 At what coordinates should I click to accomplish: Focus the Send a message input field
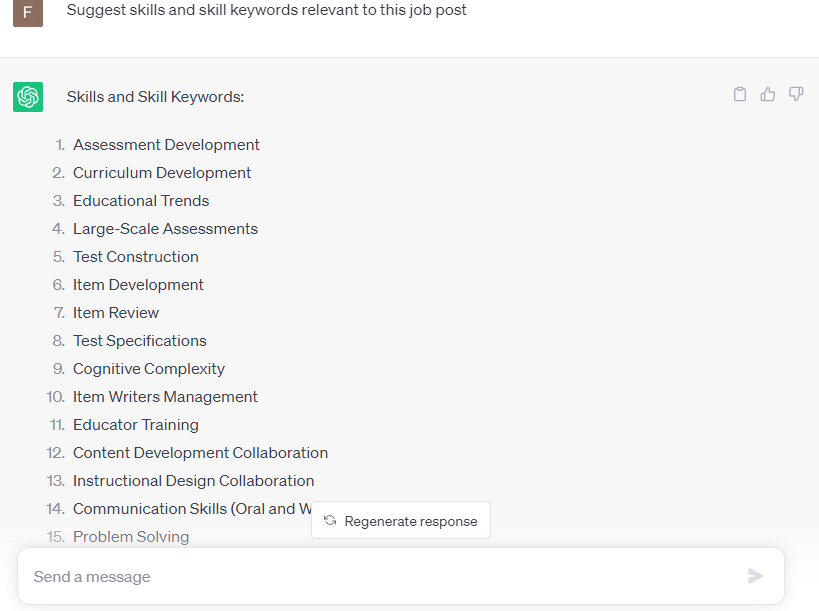pyautogui.click(x=380, y=577)
